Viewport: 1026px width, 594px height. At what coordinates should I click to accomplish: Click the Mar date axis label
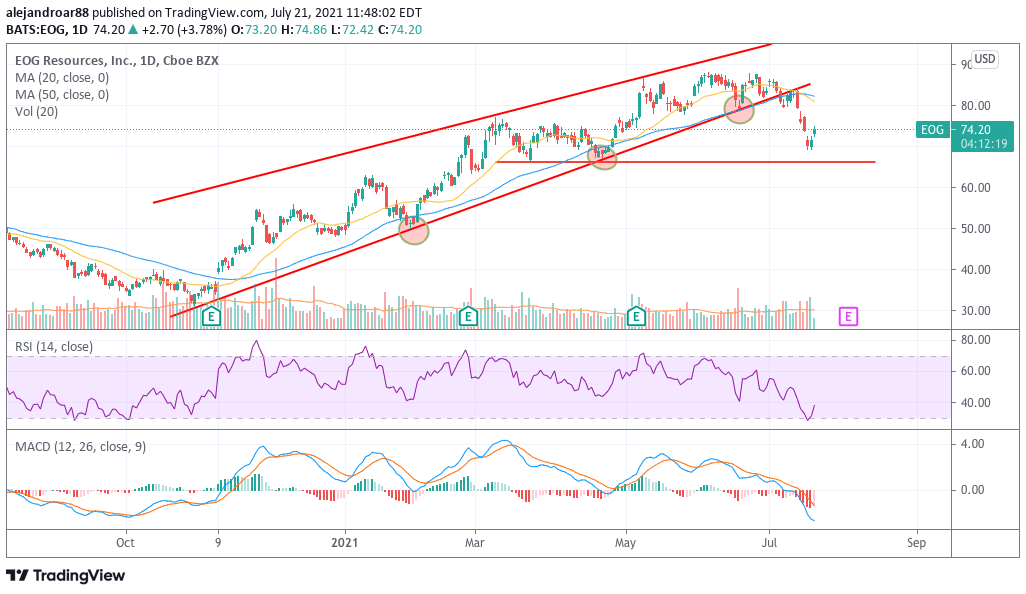tap(474, 543)
